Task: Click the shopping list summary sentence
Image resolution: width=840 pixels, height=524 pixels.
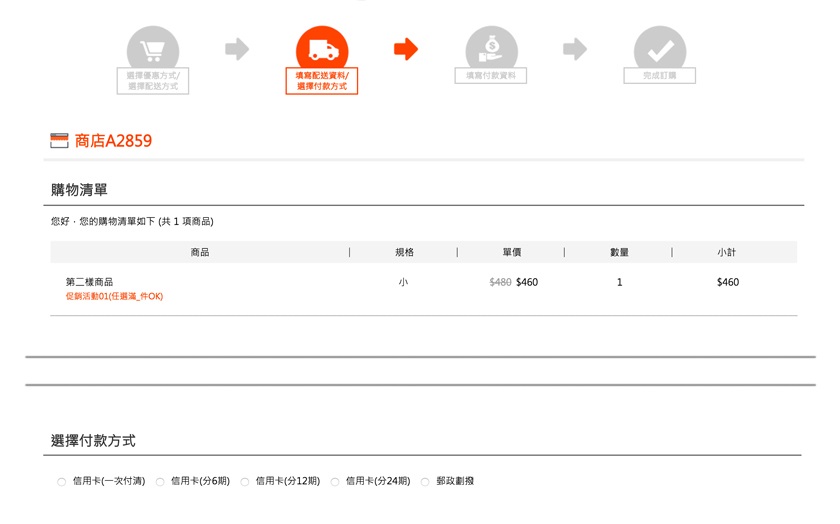Action: pos(132,221)
